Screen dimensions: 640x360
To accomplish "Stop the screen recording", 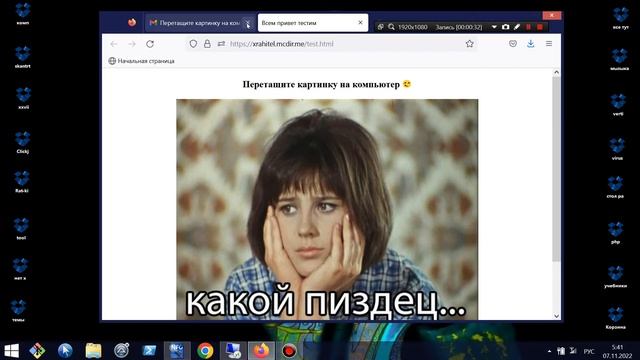I will (540, 27).
